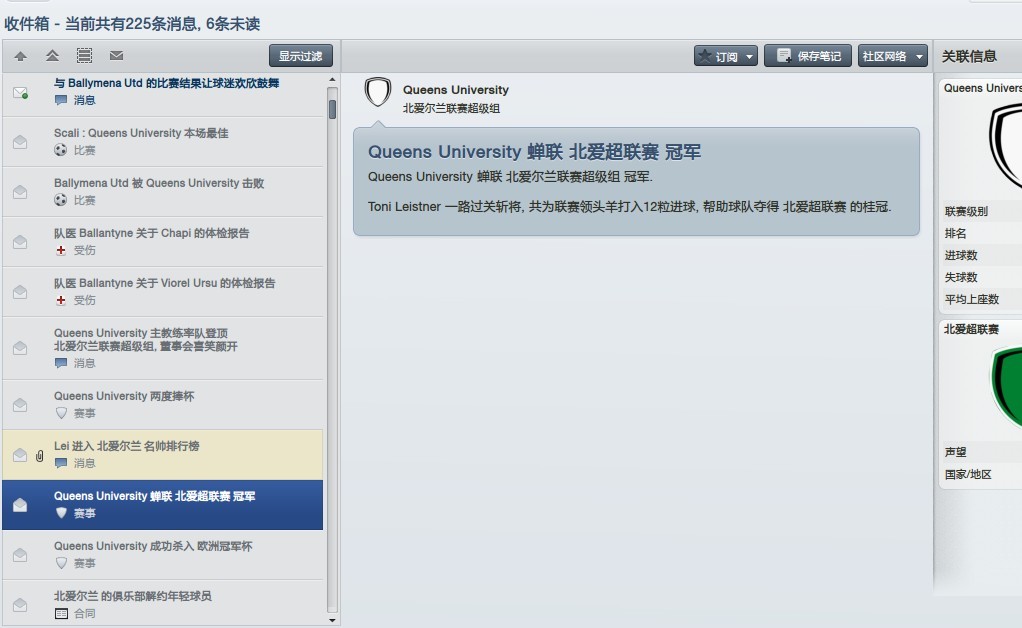Click red cross injury icon under Viorel Ursu report

click(x=61, y=300)
